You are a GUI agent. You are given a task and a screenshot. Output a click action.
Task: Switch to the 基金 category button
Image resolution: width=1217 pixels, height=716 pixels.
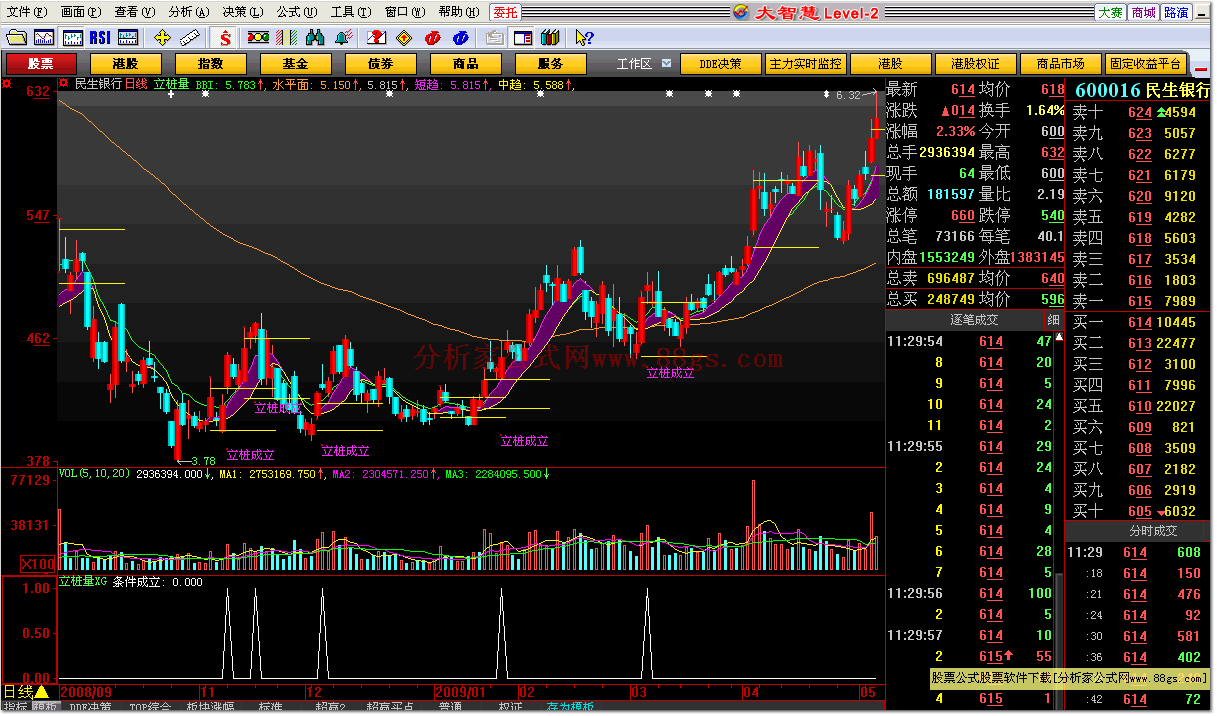click(294, 63)
